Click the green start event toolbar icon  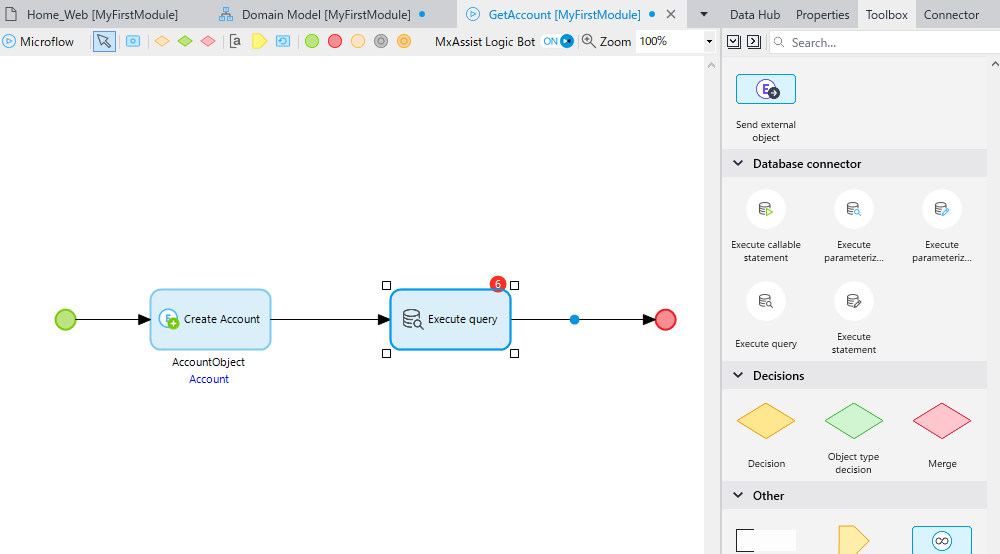tap(312, 41)
